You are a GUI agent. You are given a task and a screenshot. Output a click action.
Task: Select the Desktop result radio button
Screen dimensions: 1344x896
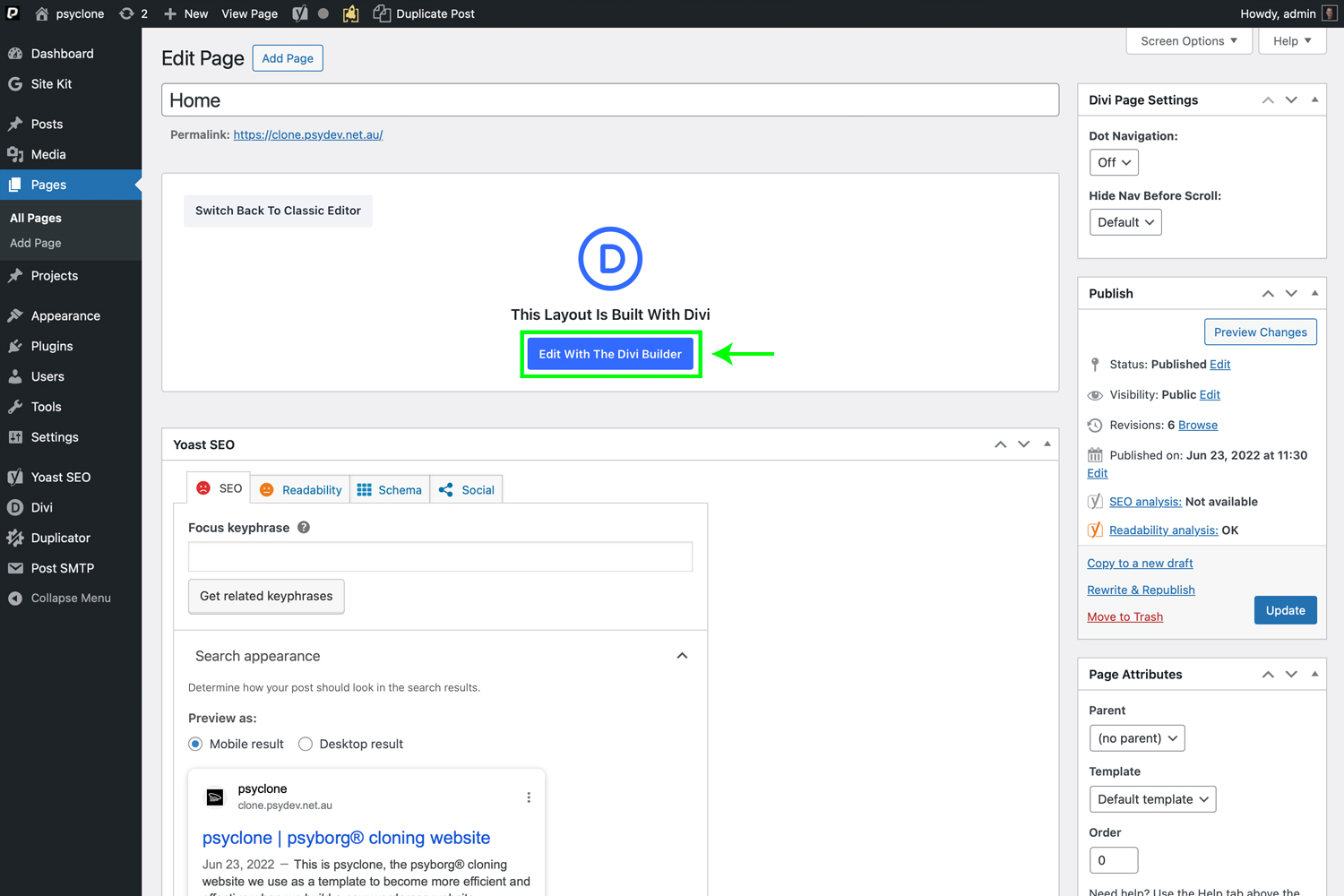coord(306,744)
